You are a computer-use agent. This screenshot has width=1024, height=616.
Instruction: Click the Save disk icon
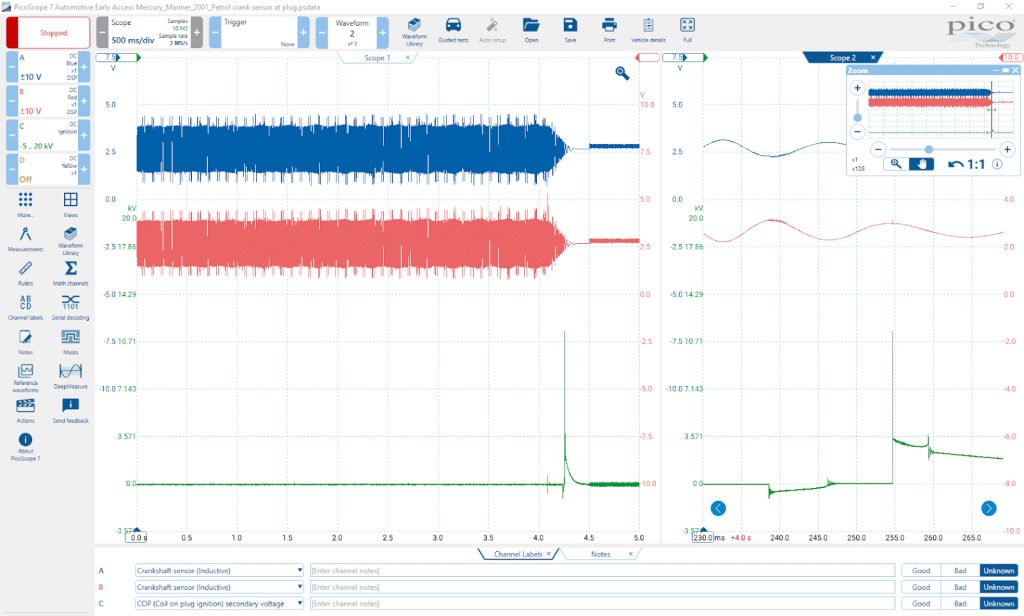570,30
